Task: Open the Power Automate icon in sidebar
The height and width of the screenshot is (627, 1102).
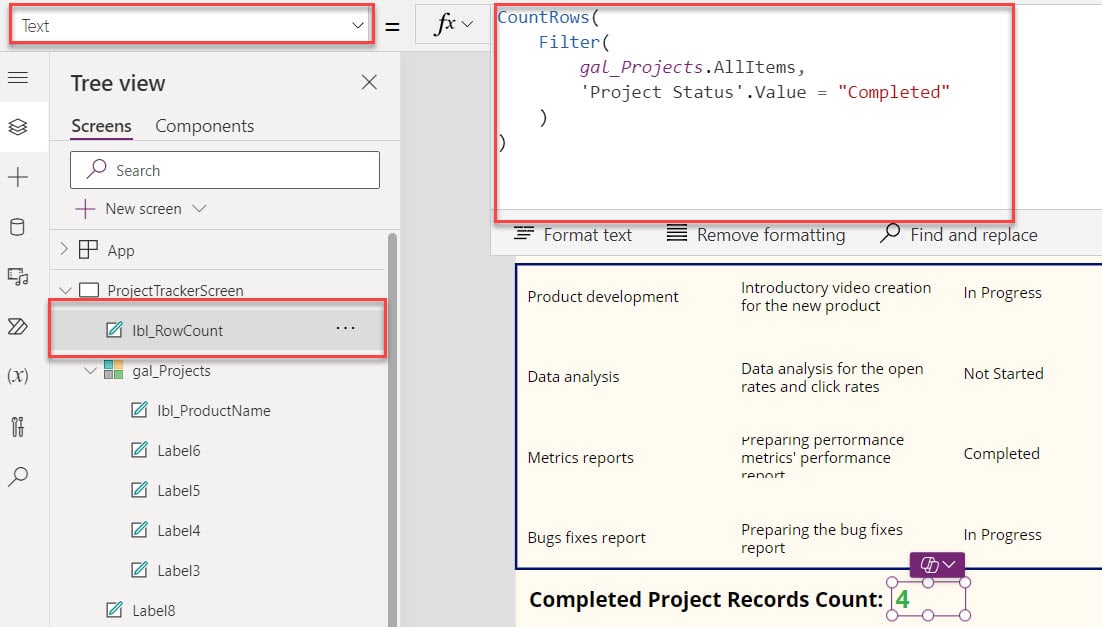Action: pyautogui.click(x=18, y=326)
